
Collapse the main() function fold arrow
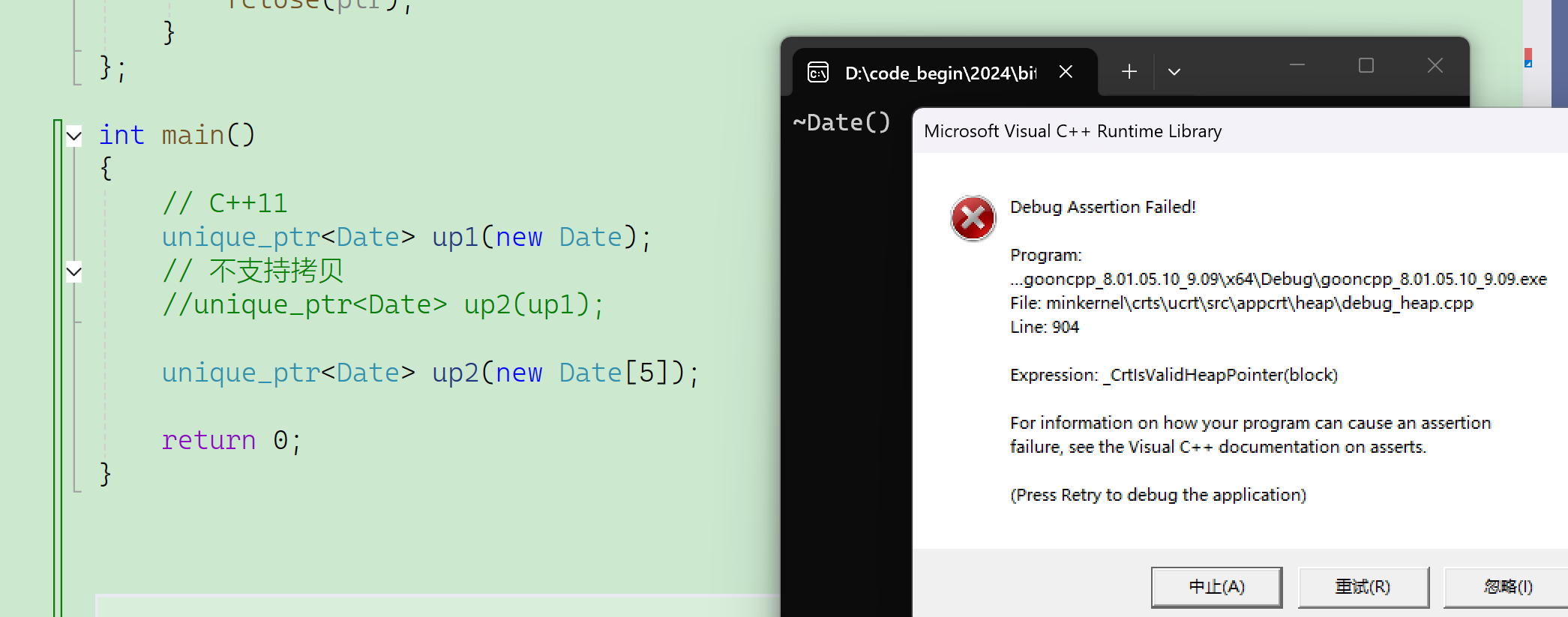coord(73,136)
